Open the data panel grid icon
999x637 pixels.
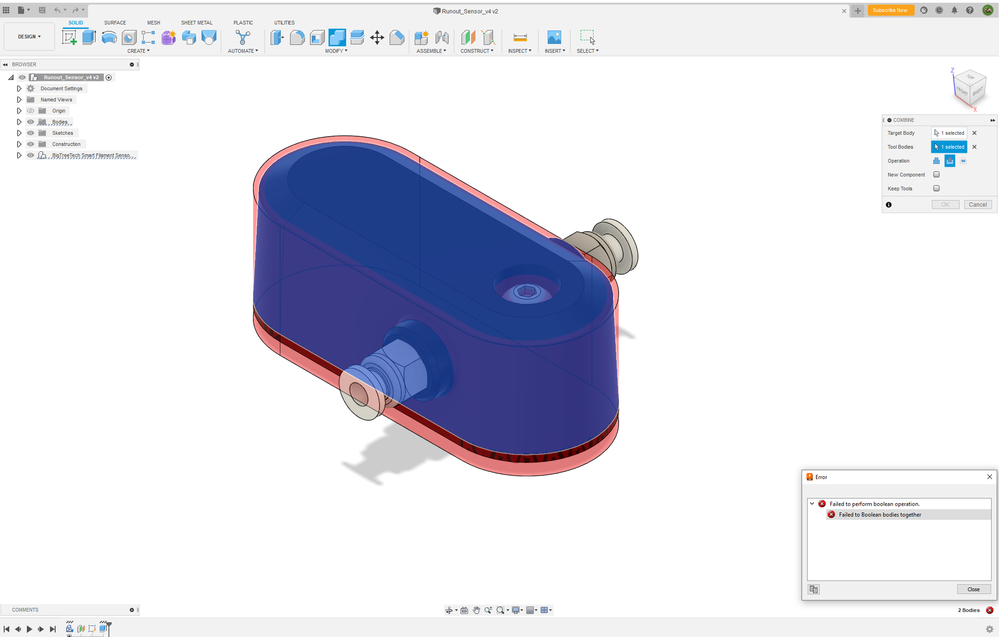[6, 10]
